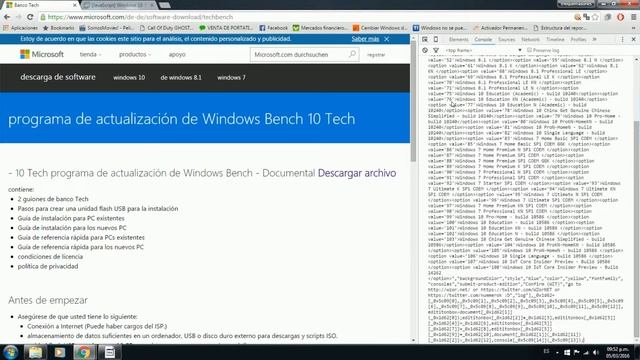Switch to the Sources tab
This screenshot has height=360, width=640.
tap(507, 39)
